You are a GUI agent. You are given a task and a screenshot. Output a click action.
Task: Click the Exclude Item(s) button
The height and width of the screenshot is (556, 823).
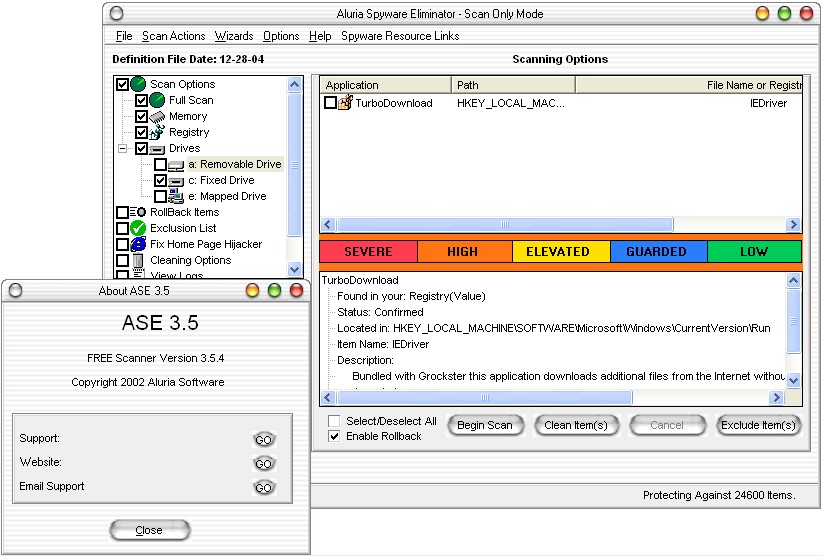tap(758, 425)
